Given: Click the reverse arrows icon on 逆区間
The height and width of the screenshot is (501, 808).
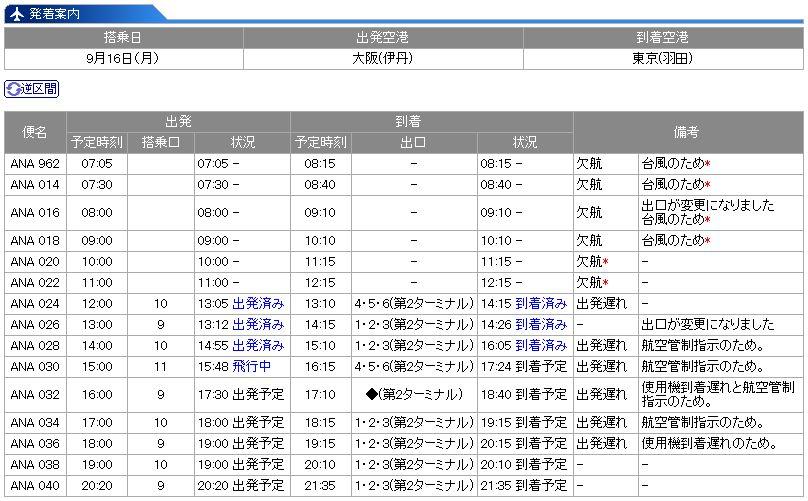Looking at the screenshot, I should (14, 89).
